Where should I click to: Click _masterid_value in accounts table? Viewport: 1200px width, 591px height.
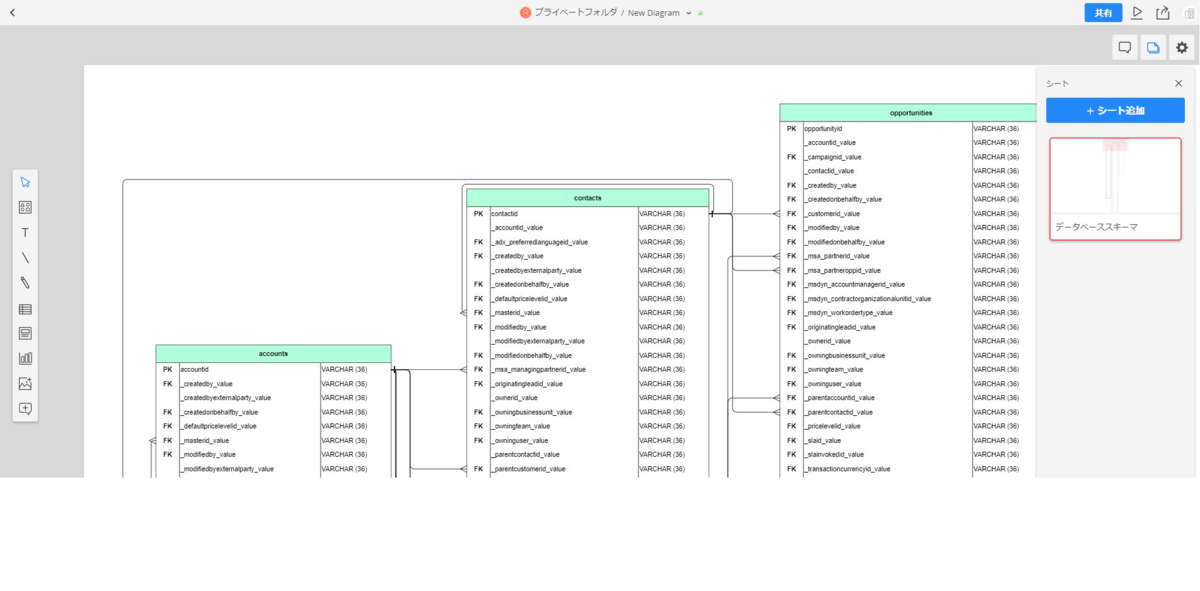[x=204, y=441]
